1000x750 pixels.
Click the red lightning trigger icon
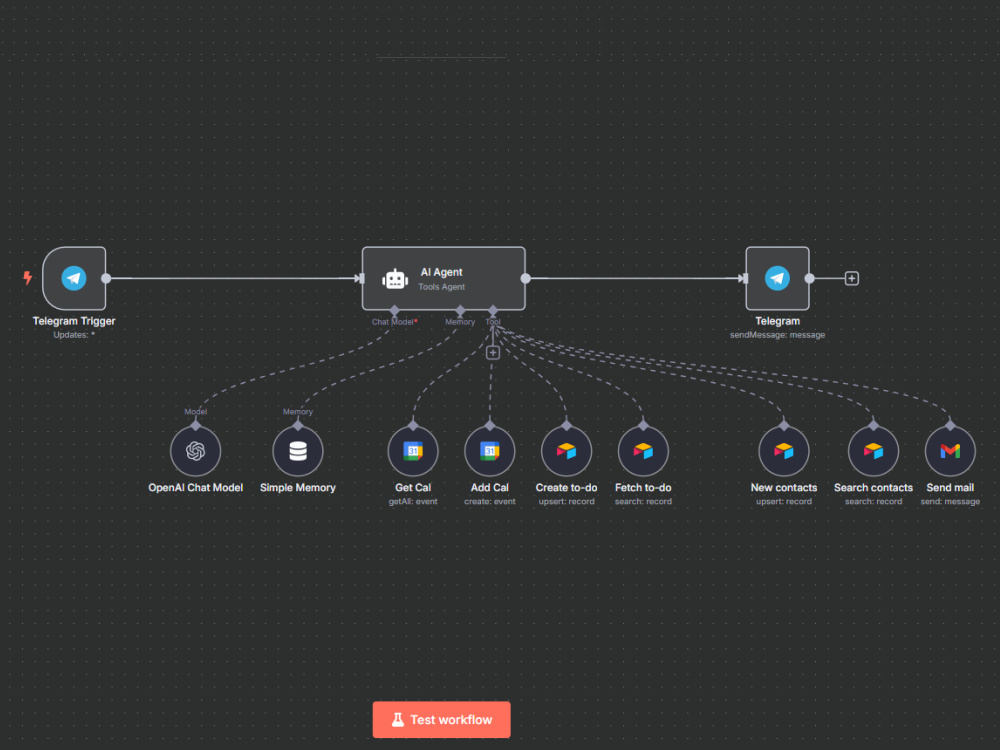tap(27, 278)
